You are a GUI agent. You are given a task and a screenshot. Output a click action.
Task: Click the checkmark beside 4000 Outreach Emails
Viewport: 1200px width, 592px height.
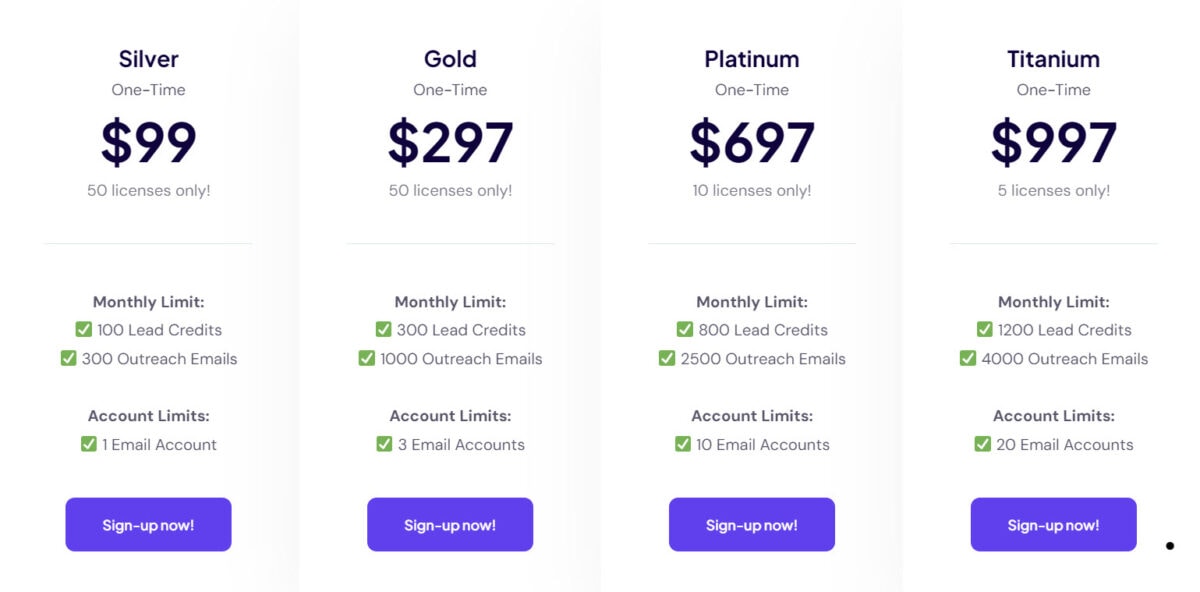[968, 358]
